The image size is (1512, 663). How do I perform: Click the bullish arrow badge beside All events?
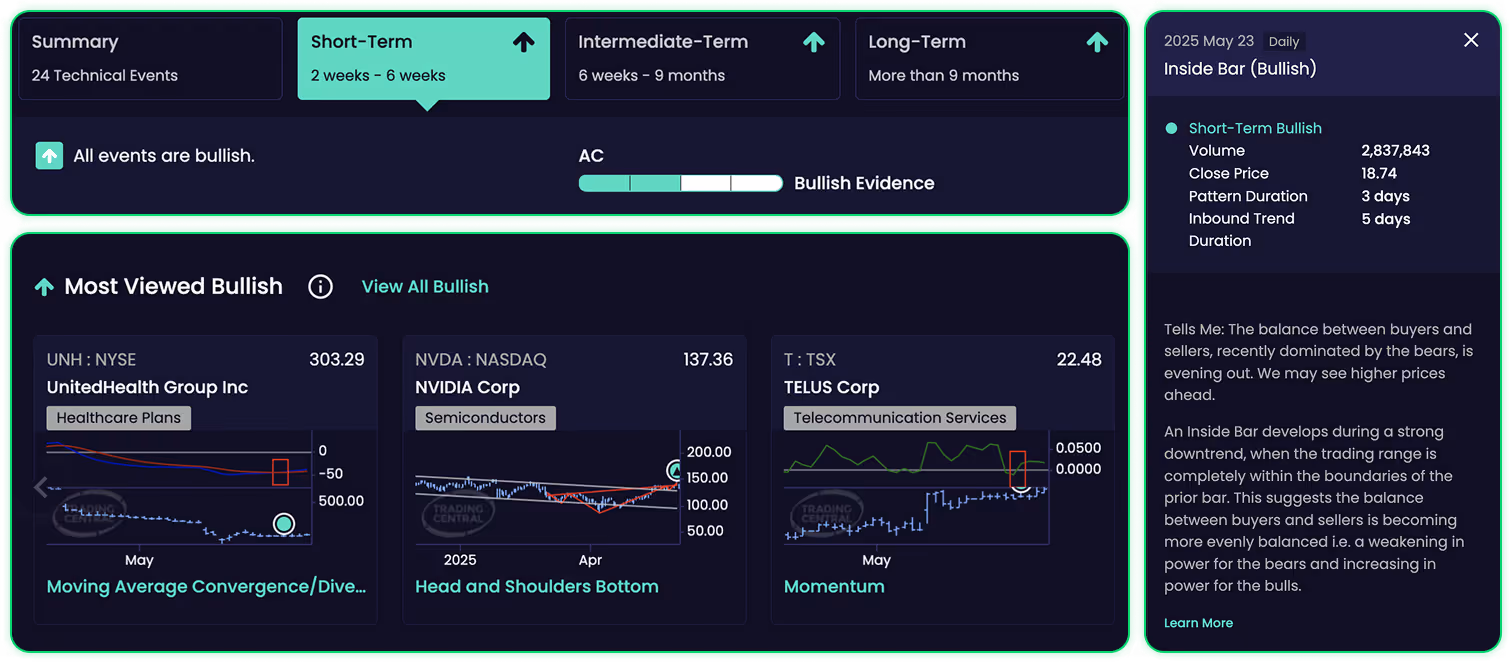click(x=49, y=156)
